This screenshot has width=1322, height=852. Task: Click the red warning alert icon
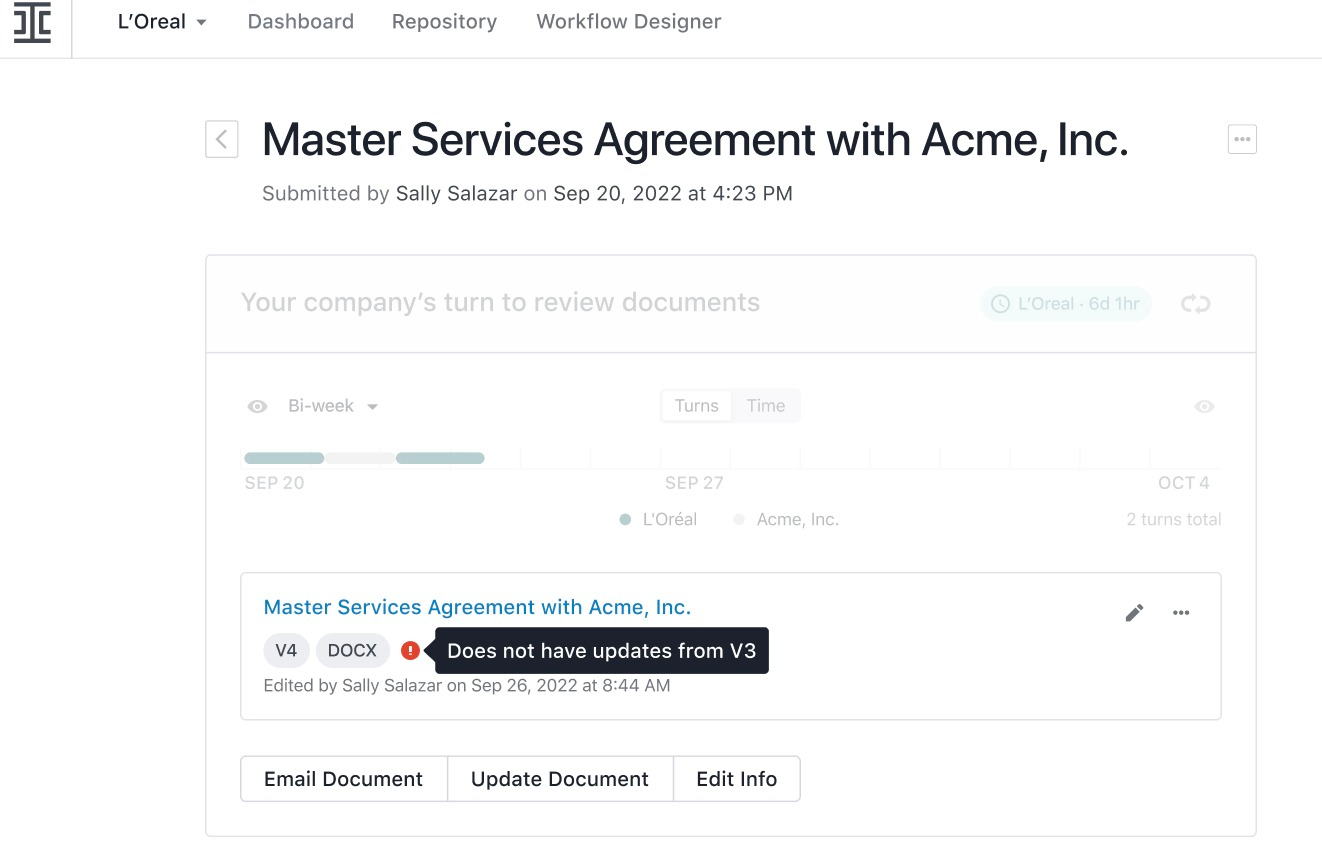coord(410,650)
